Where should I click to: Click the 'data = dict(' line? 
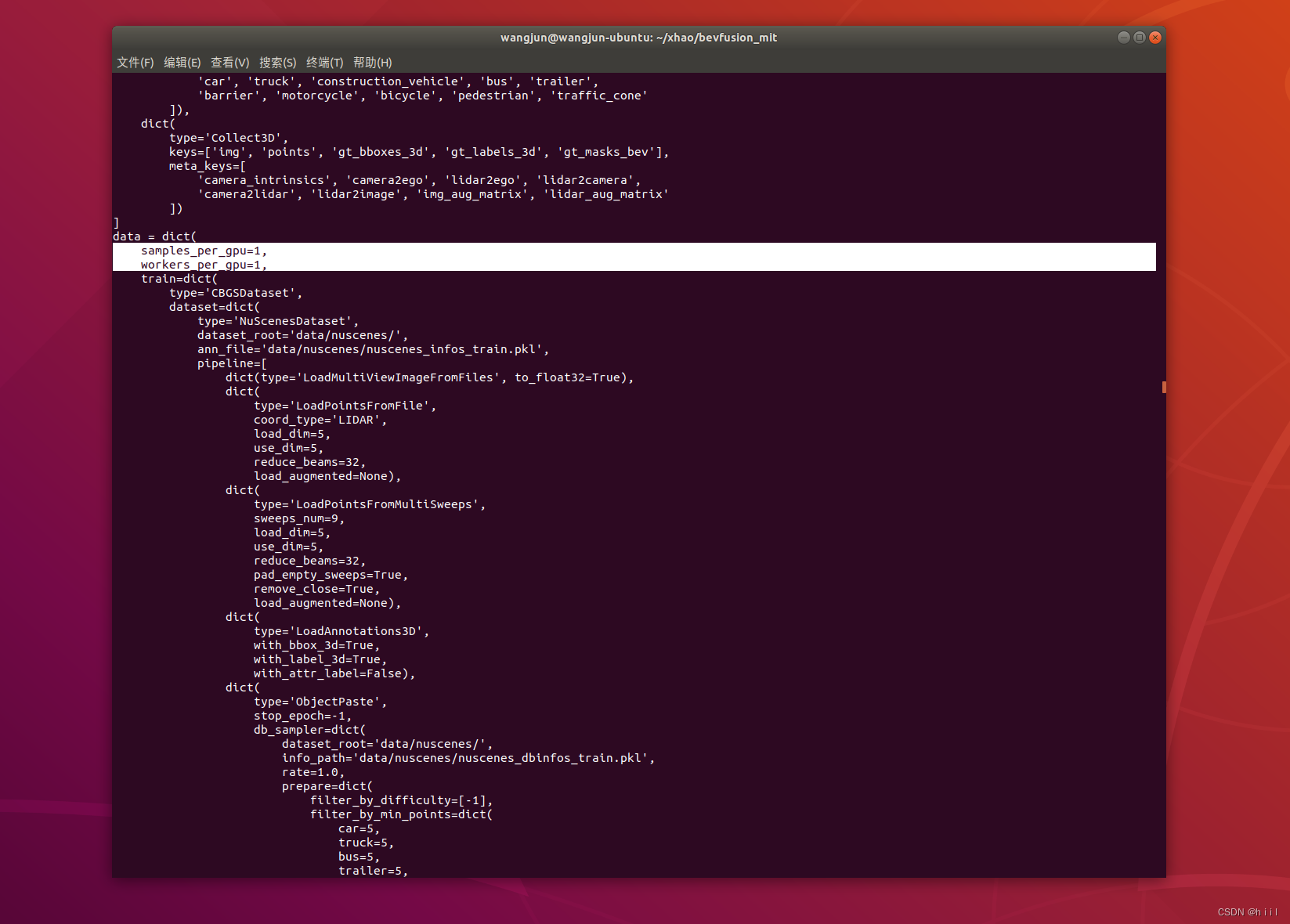155,236
